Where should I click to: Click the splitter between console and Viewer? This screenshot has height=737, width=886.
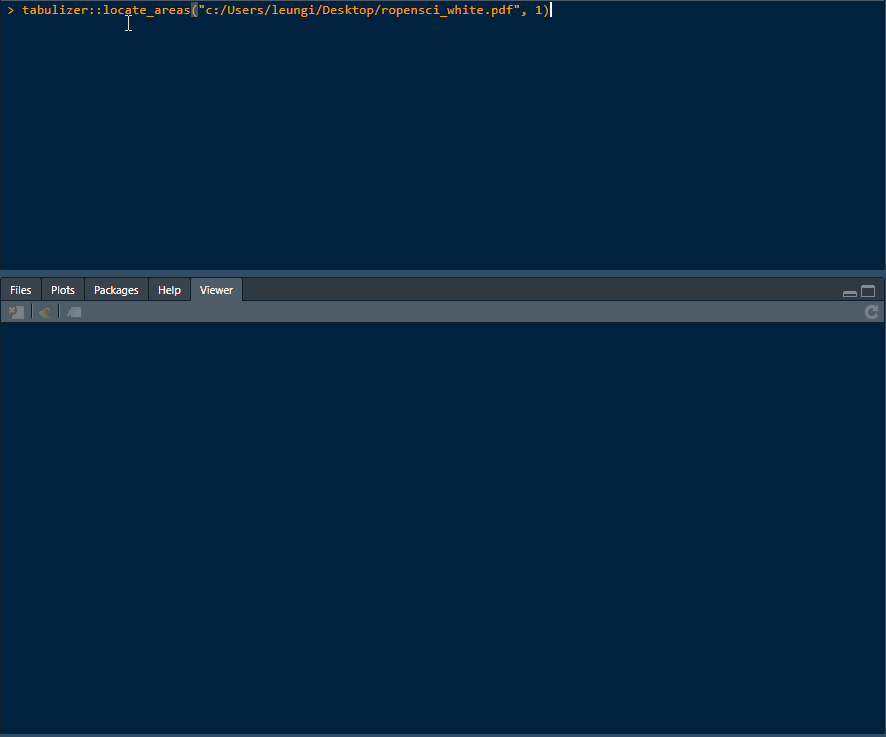click(442, 272)
